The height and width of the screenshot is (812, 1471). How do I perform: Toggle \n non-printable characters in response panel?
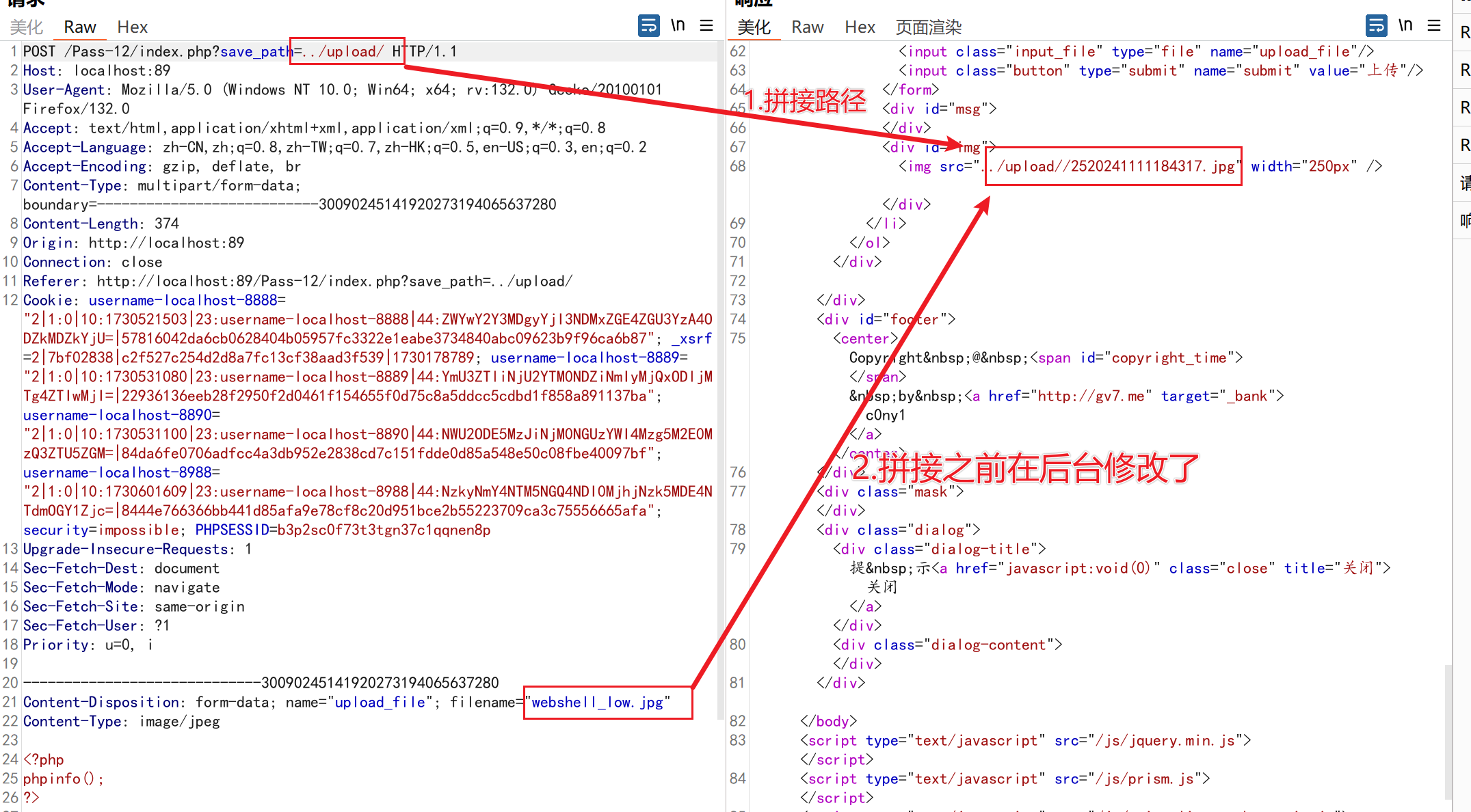[x=1405, y=26]
